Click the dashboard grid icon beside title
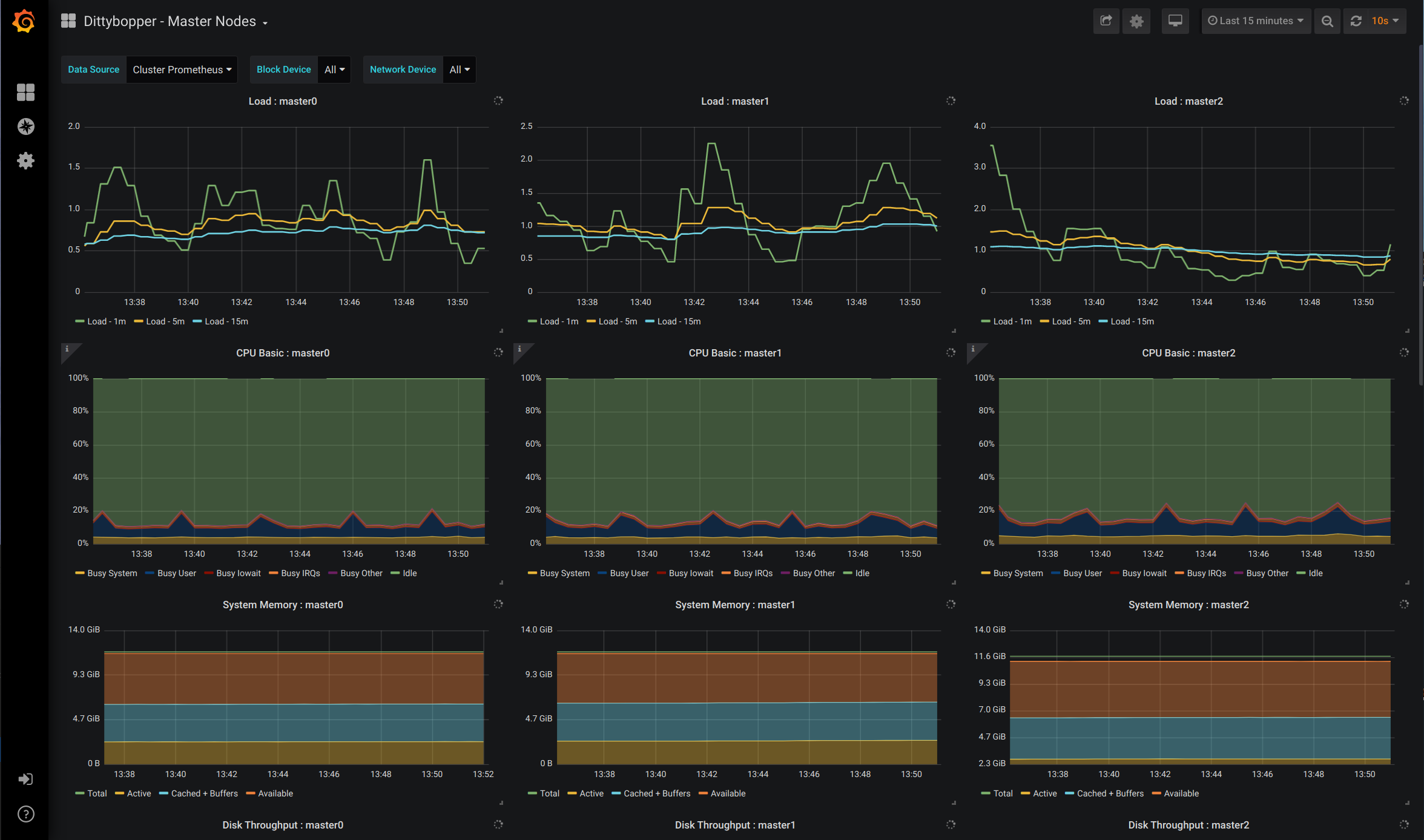 [68, 21]
